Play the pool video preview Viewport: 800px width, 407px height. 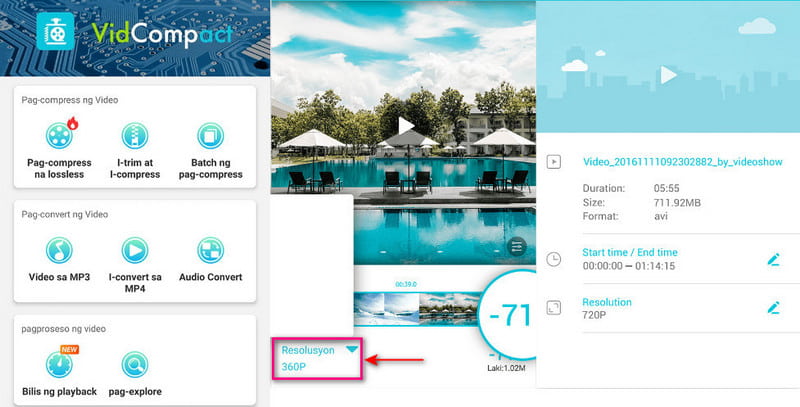click(x=403, y=126)
